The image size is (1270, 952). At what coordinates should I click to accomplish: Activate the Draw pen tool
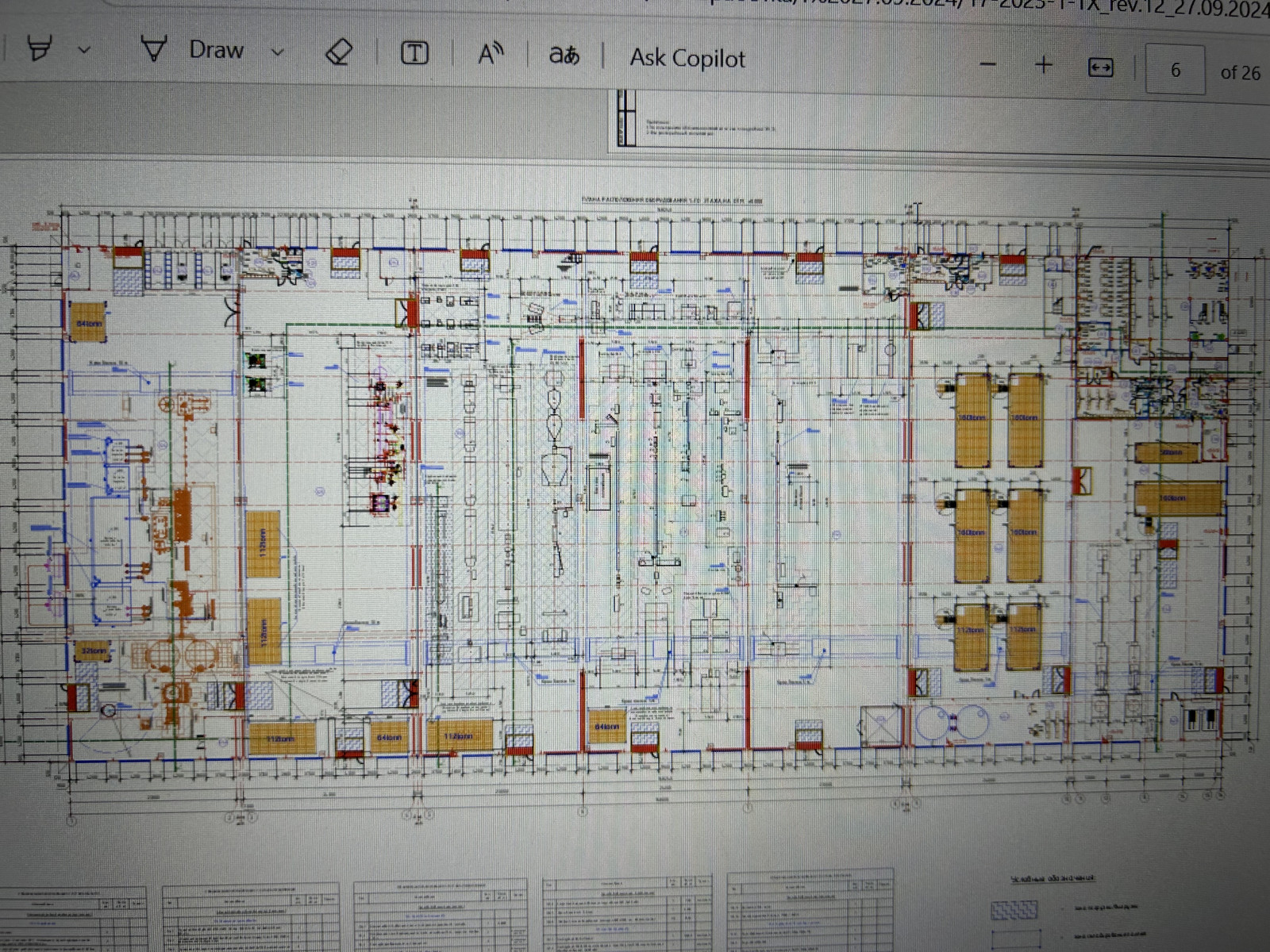coord(191,50)
